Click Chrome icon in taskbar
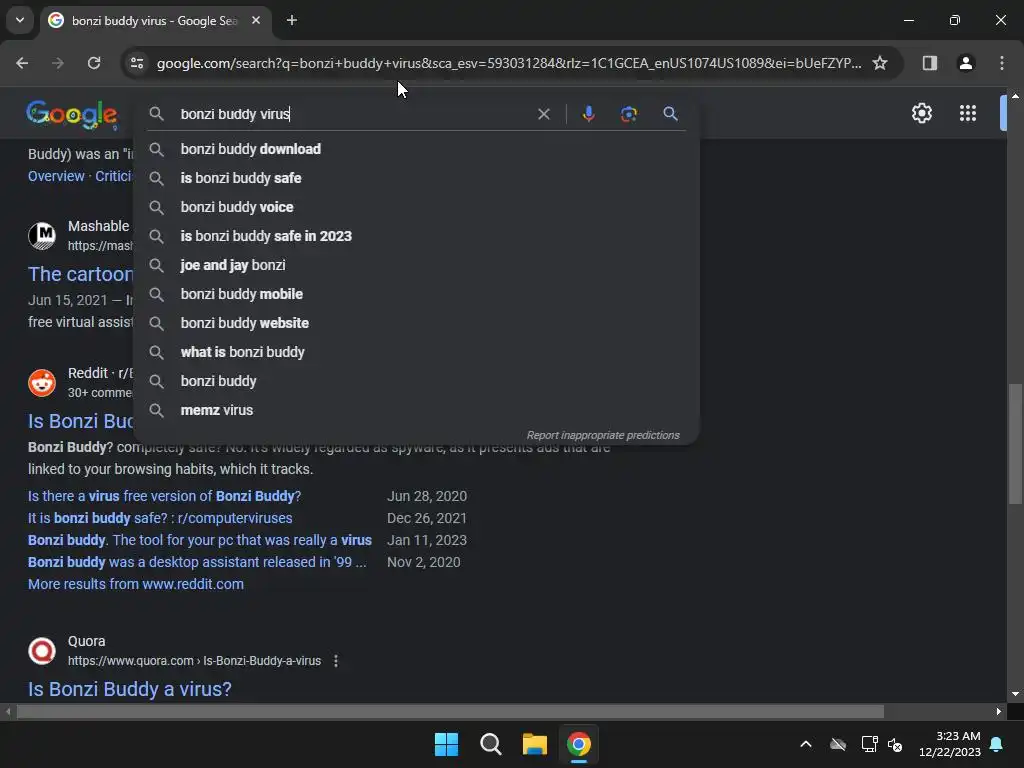The image size is (1024, 768). (579, 744)
